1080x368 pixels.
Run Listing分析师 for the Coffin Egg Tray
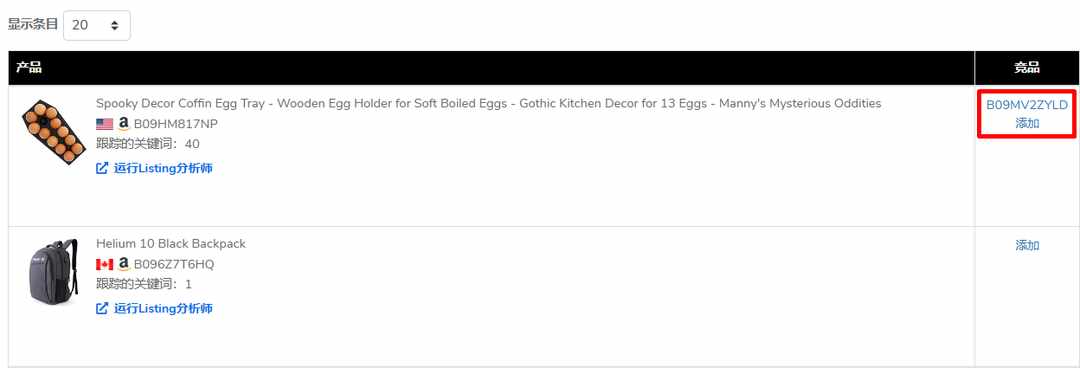point(163,168)
